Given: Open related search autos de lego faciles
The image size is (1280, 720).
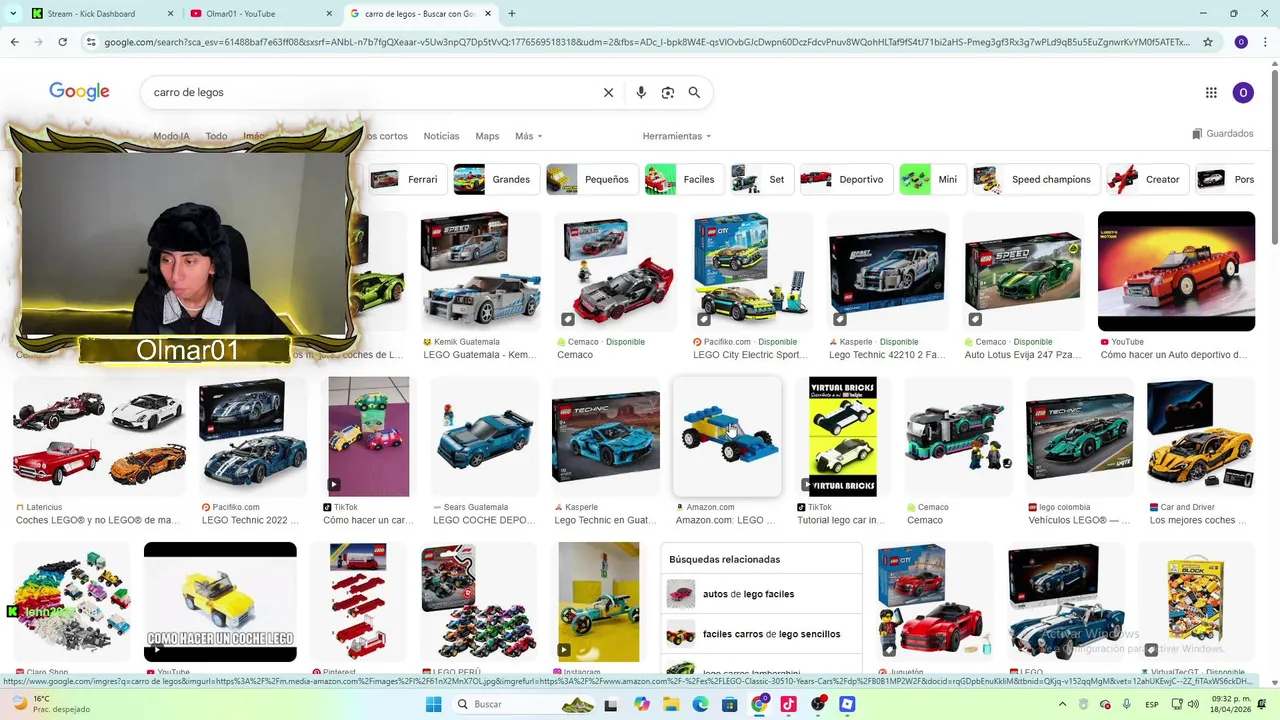Looking at the screenshot, I should [x=761, y=594].
